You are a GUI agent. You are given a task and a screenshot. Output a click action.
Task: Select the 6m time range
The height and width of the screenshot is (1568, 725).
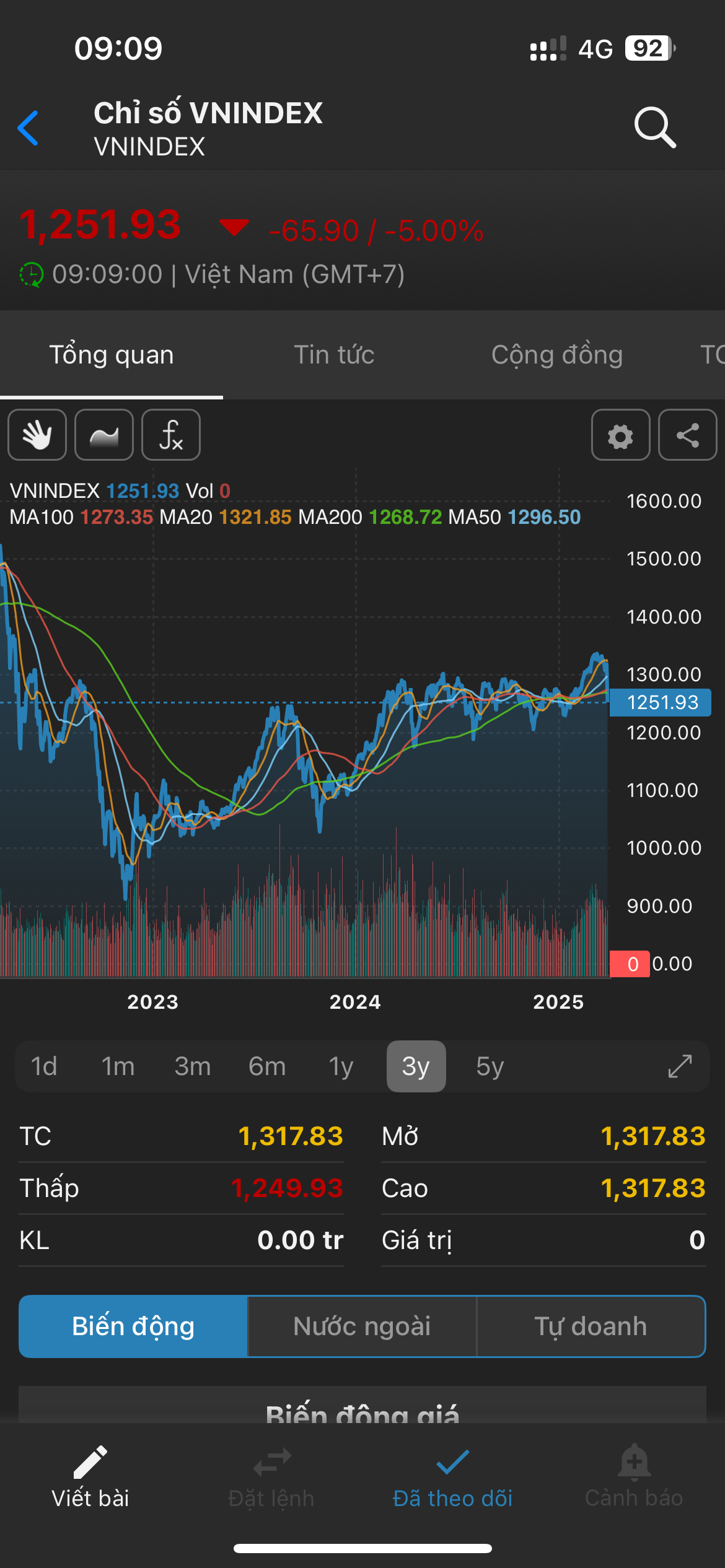click(267, 1066)
